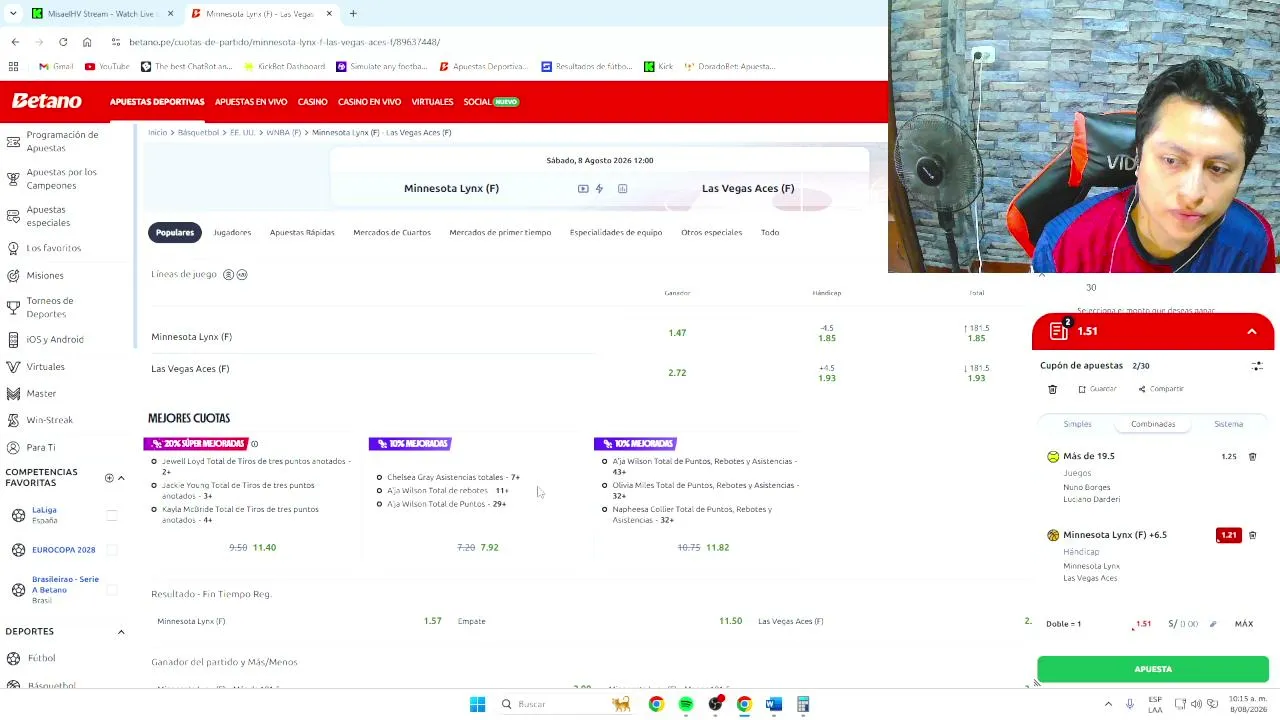Edit the stake with the pencil icon

(1212, 624)
